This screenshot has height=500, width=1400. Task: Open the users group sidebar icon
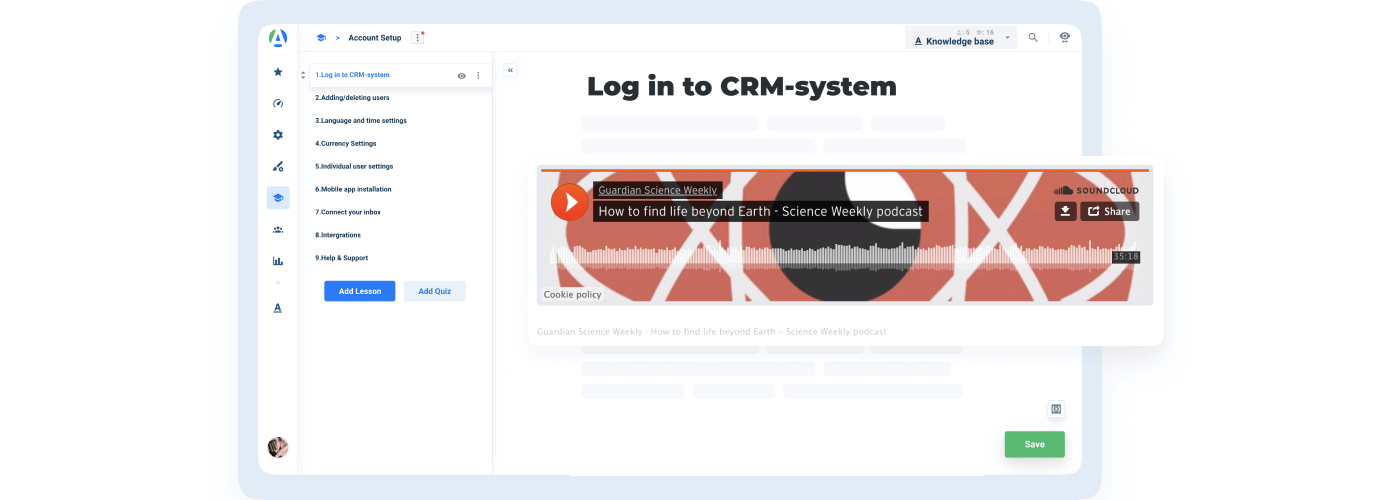coord(278,229)
